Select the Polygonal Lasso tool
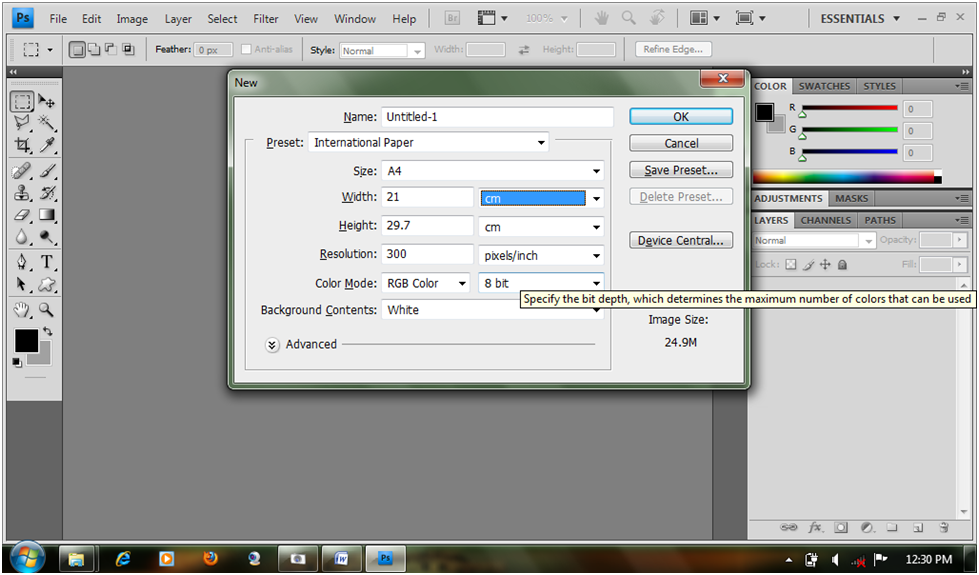979x575 pixels. (22, 122)
